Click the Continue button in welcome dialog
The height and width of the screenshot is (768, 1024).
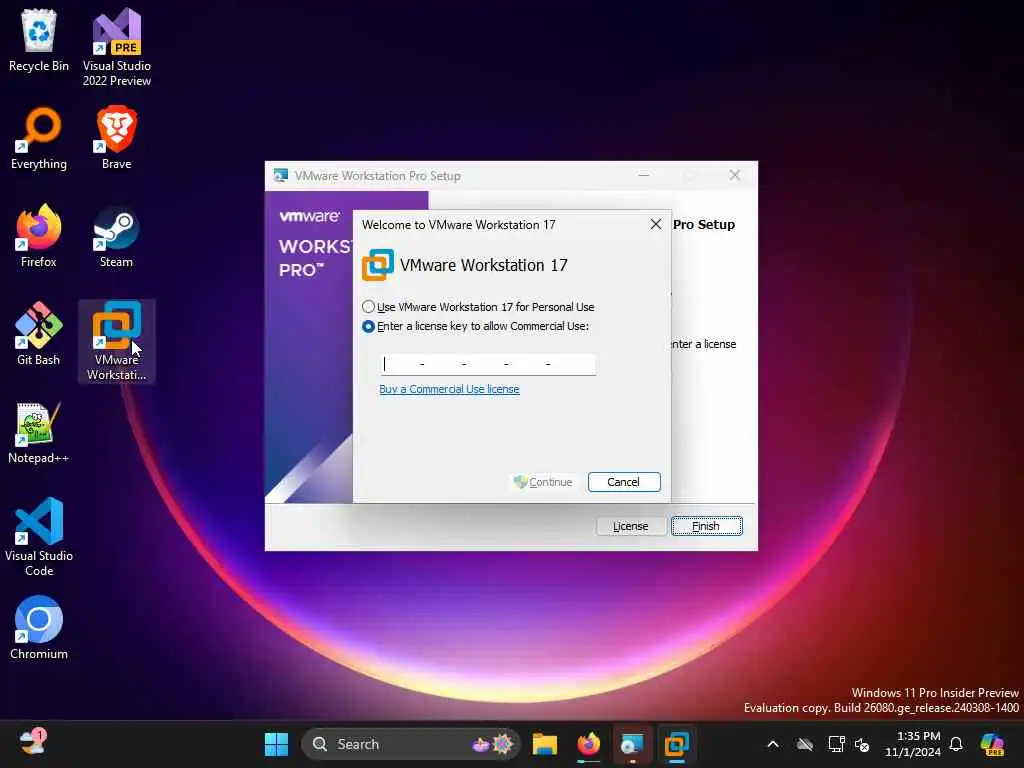543,482
